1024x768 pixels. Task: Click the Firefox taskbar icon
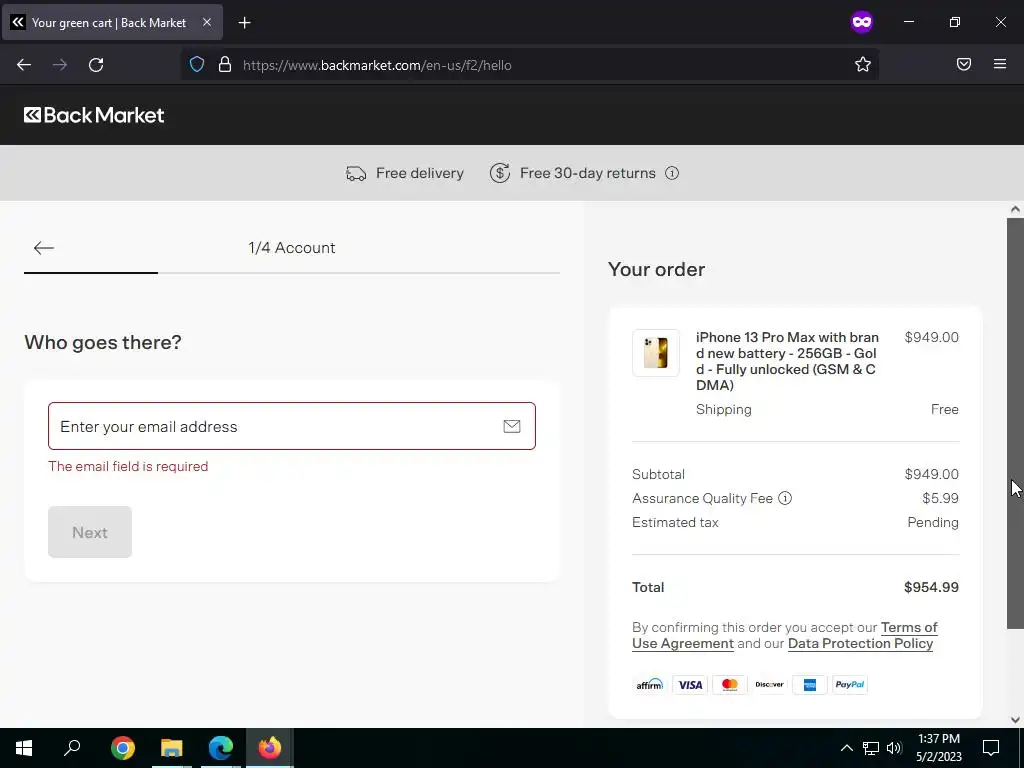(x=269, y=748)
